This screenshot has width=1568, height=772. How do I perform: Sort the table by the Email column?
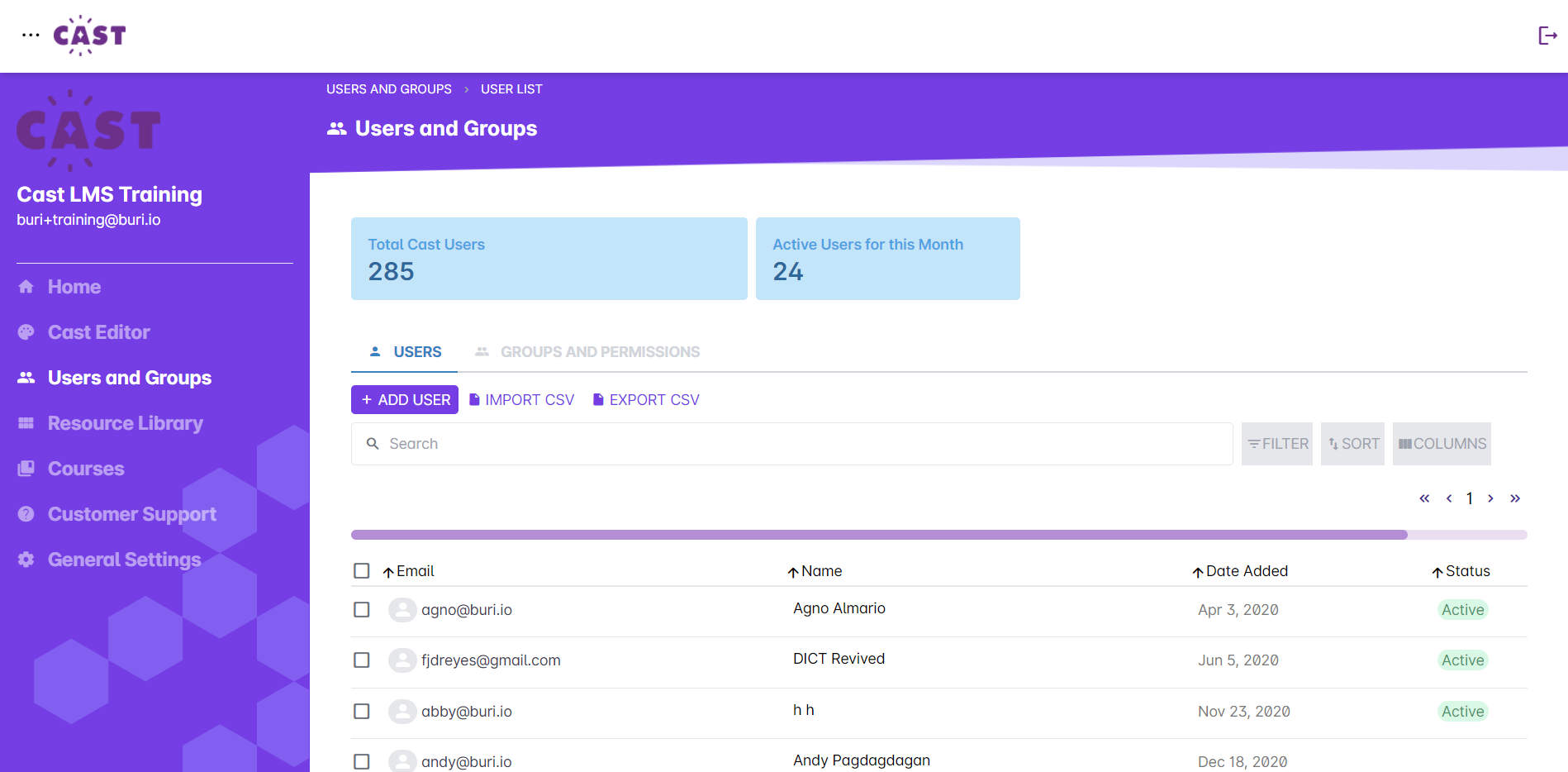click(x=408, y=571)
